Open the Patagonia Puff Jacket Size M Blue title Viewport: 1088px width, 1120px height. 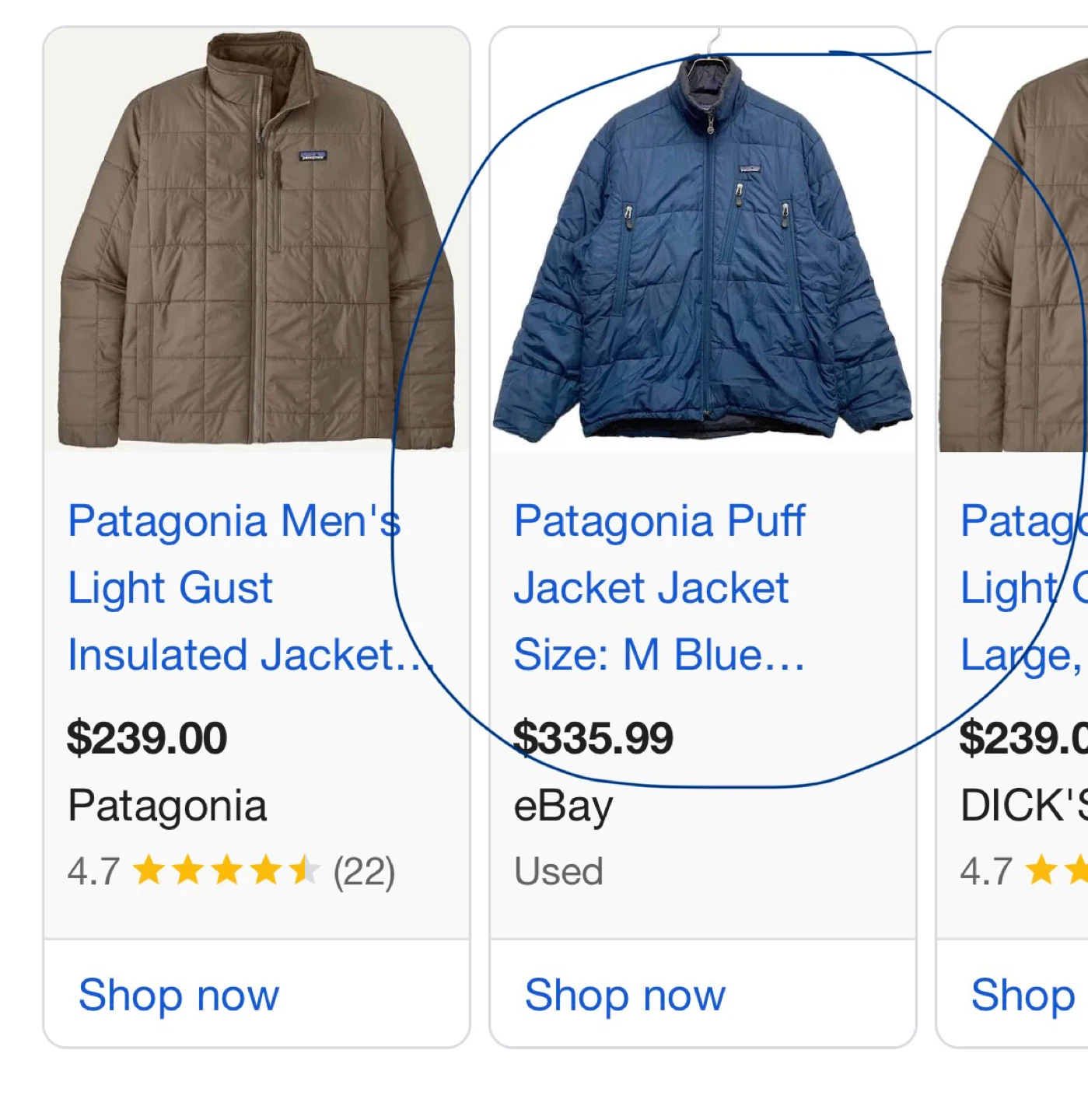[x=659, y=587]
